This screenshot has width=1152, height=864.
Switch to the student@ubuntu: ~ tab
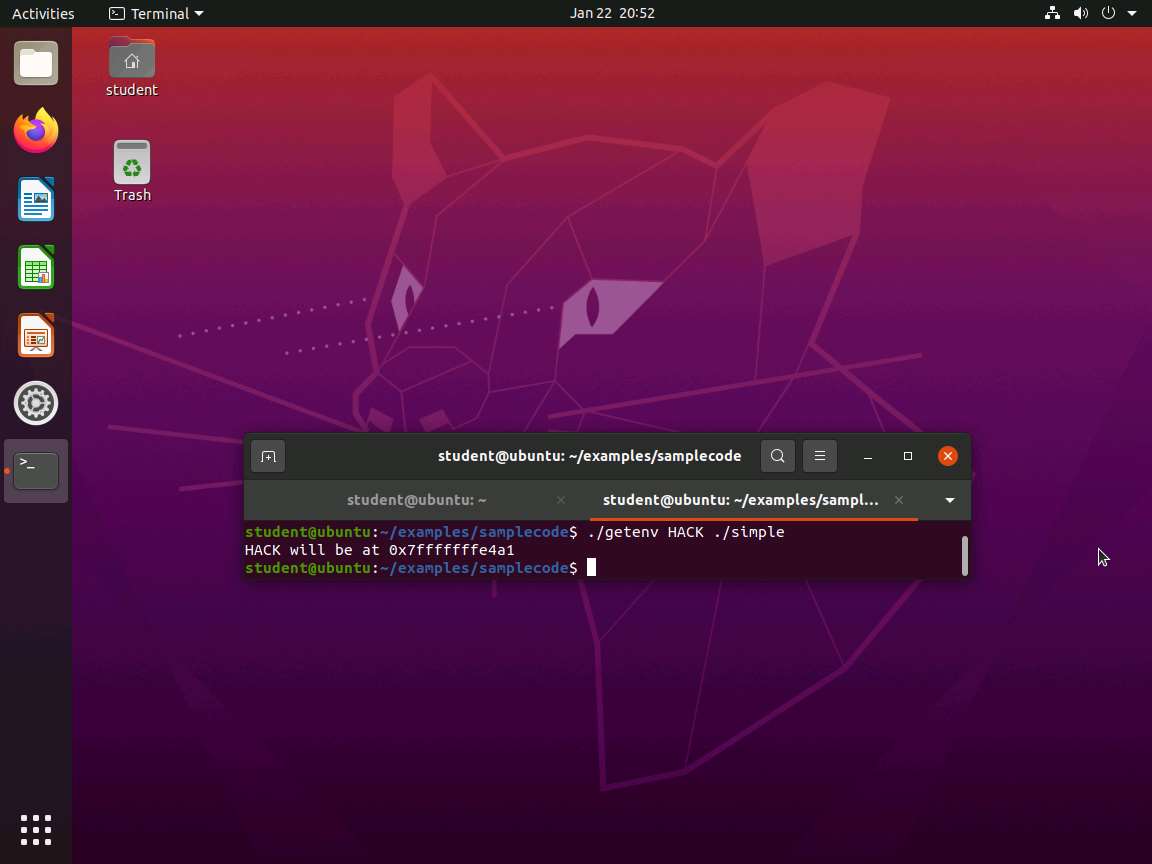[x=416, y=500]
